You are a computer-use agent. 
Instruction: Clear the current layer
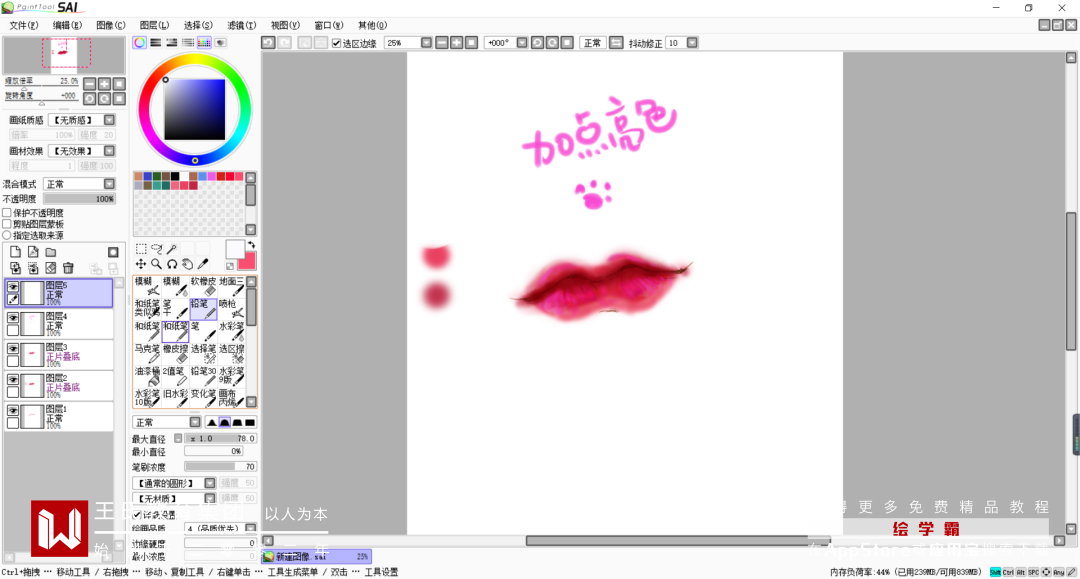pos(50,268)
